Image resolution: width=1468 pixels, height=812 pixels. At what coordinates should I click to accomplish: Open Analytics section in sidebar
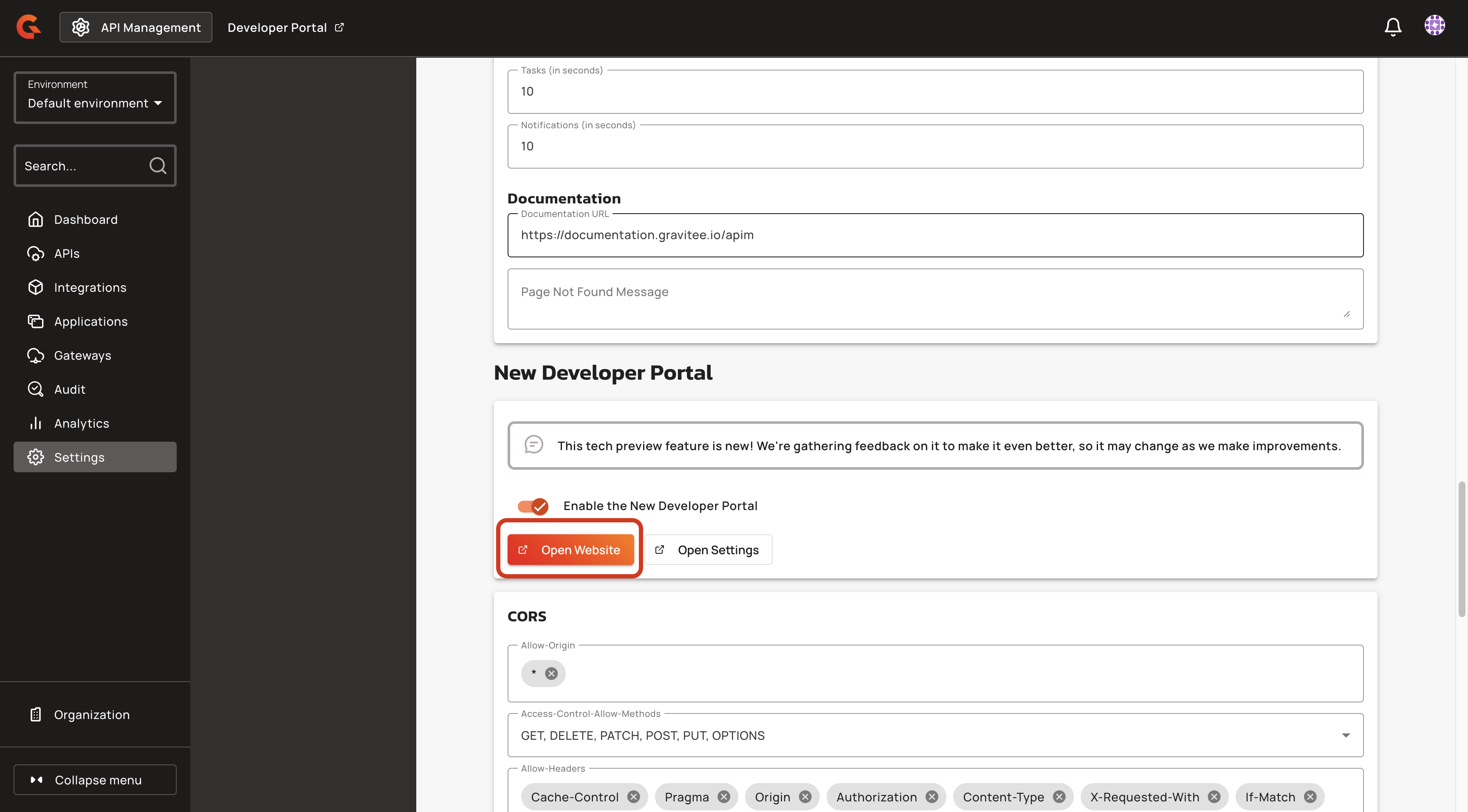(82, 423)
